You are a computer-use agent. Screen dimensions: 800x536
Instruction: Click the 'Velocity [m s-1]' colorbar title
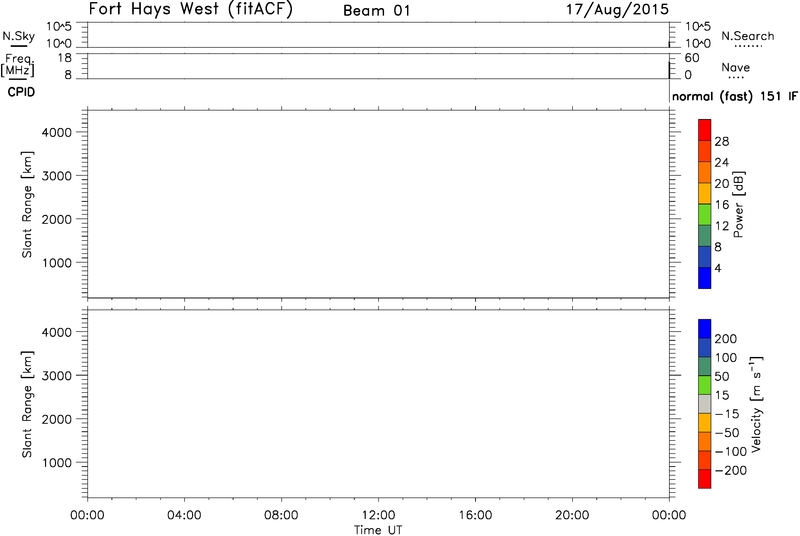click(756, 405)
